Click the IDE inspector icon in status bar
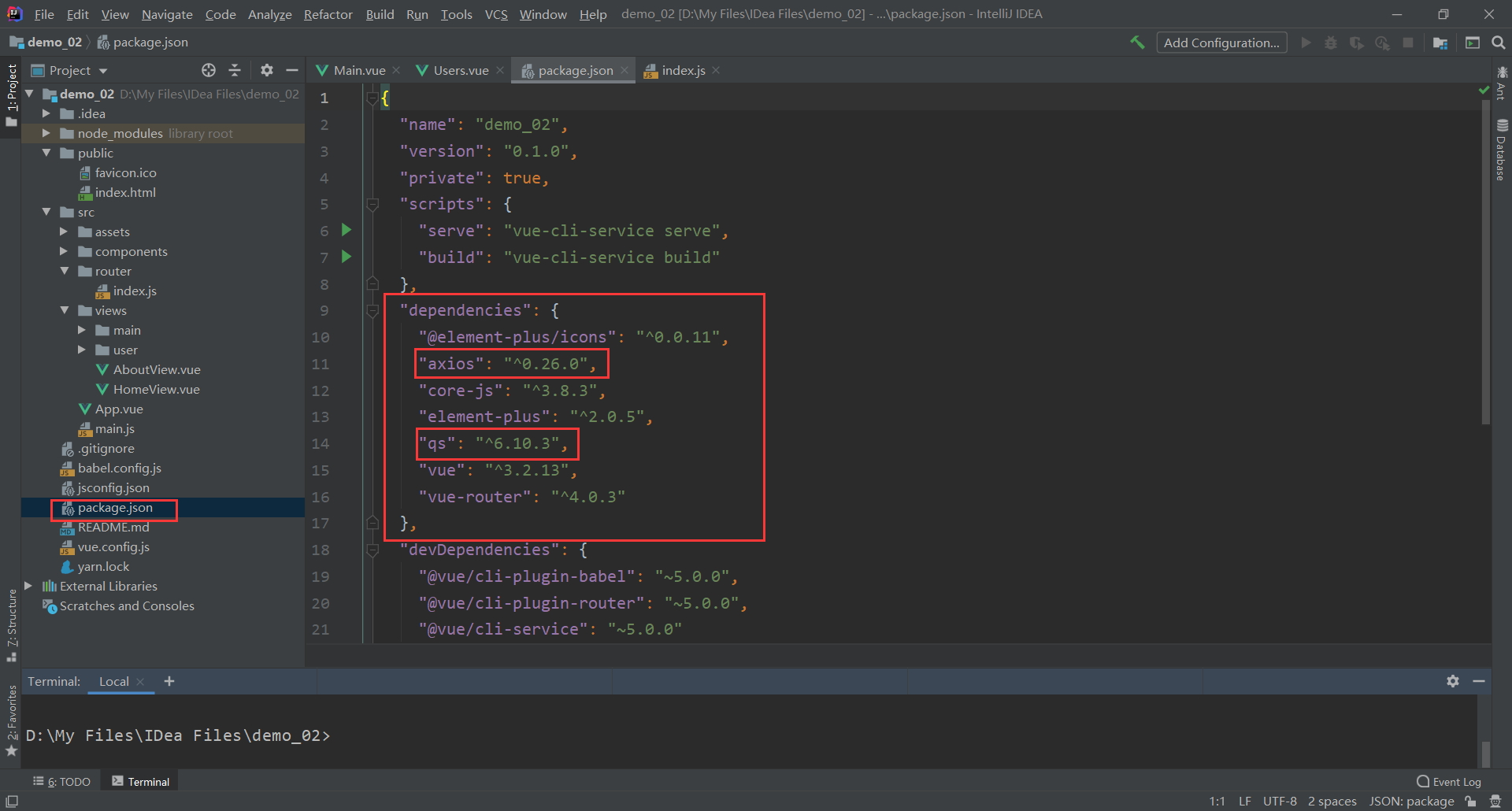Screen dimensions: 1512x811 pos(1495,802)
